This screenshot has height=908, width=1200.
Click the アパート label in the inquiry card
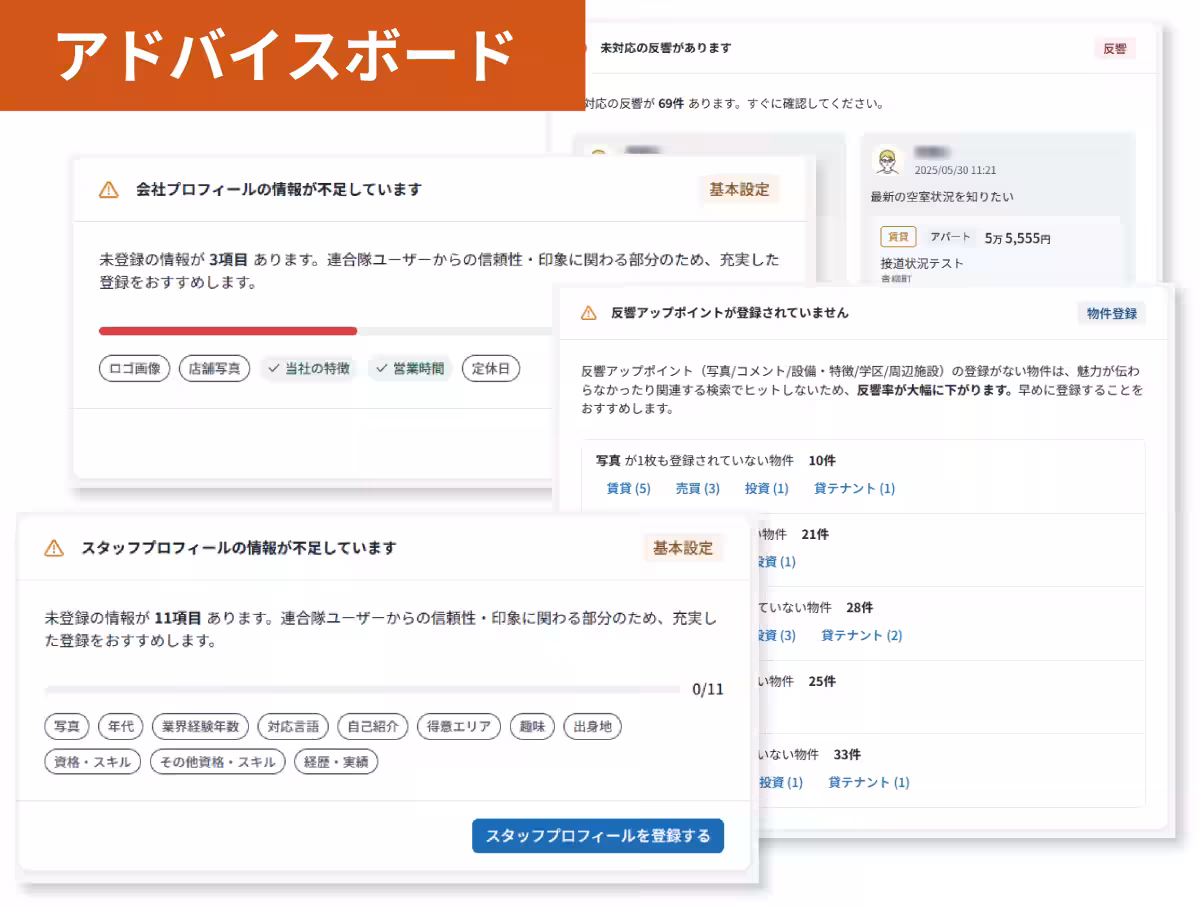(949, 237)
